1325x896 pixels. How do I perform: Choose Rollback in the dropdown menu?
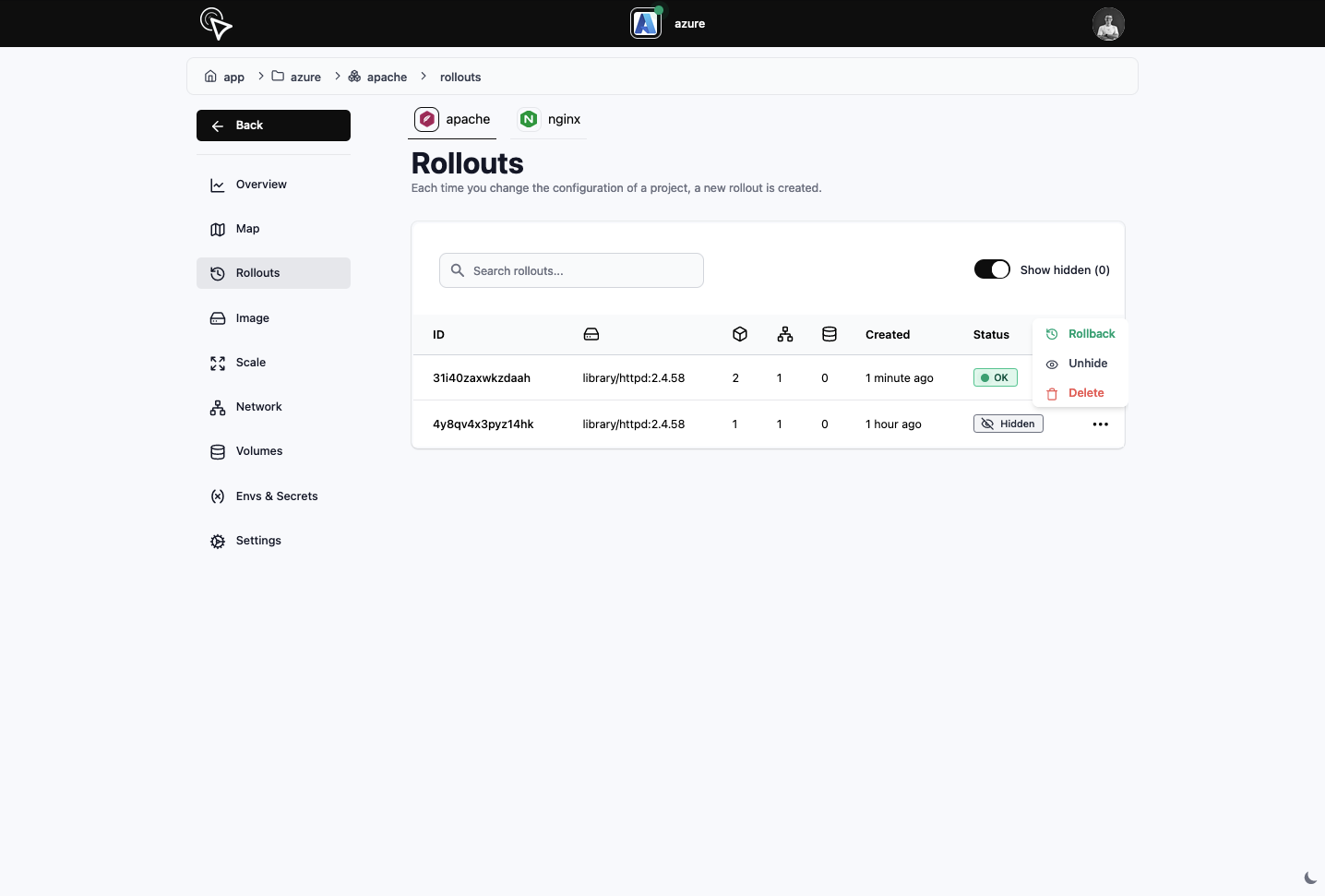point(1091,334)
